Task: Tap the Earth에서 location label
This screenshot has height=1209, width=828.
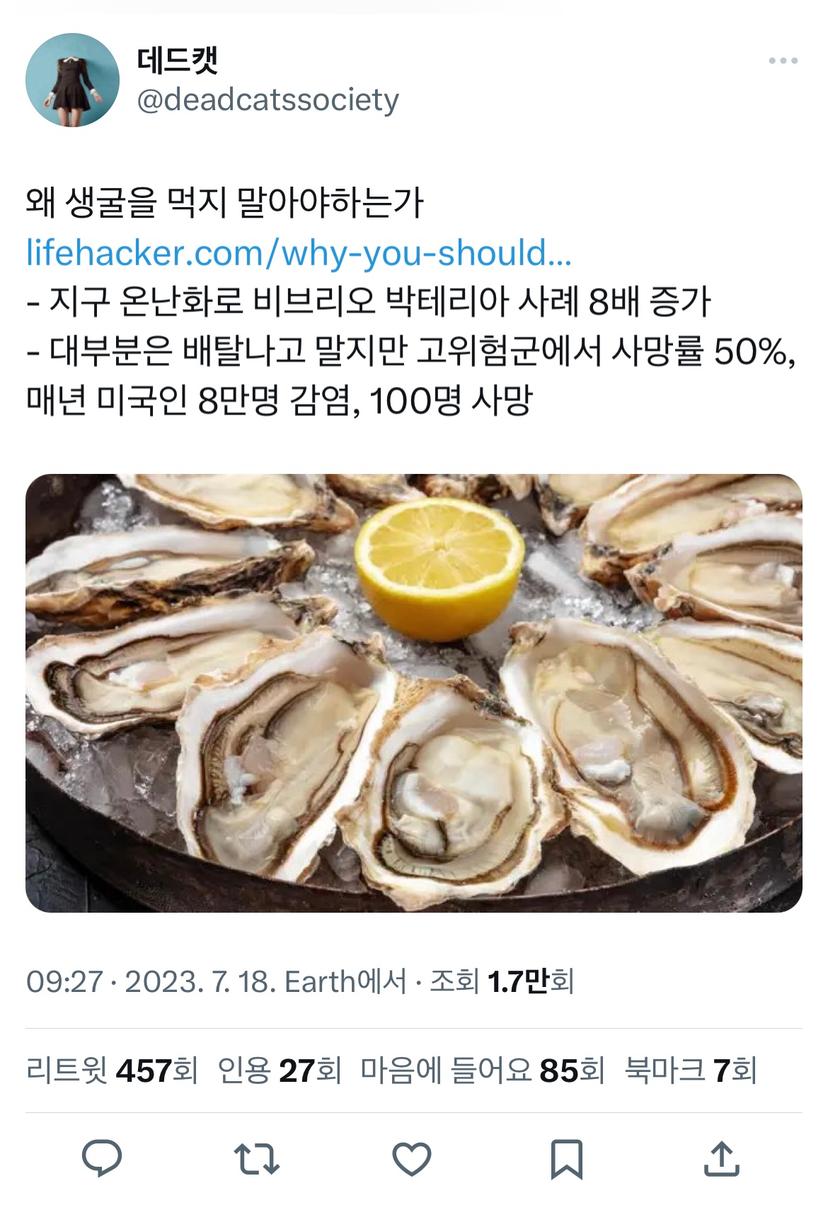Action: coord(347,981)
